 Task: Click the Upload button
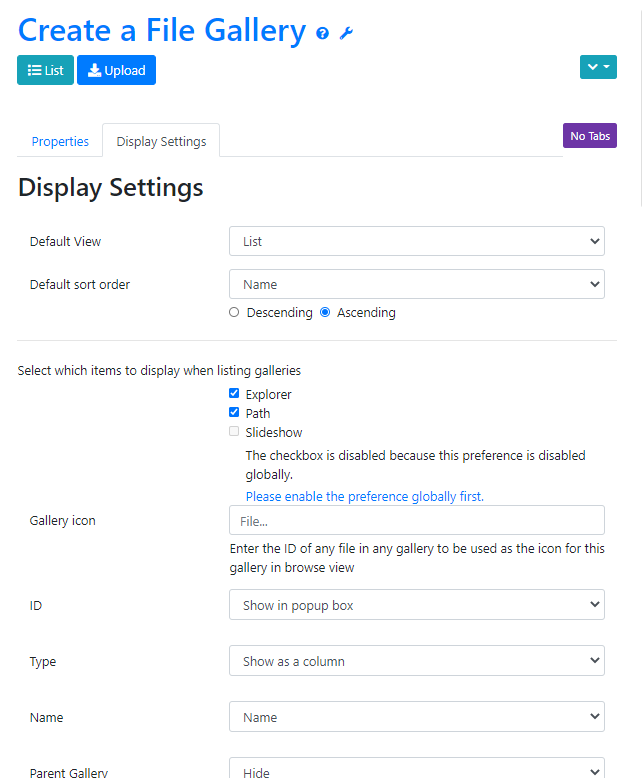[x=116, y=70]
